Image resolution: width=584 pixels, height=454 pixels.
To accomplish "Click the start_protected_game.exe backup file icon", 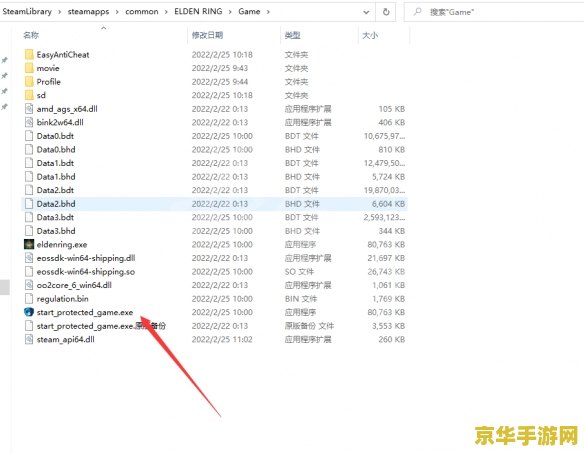I will [x=29, y=326].
